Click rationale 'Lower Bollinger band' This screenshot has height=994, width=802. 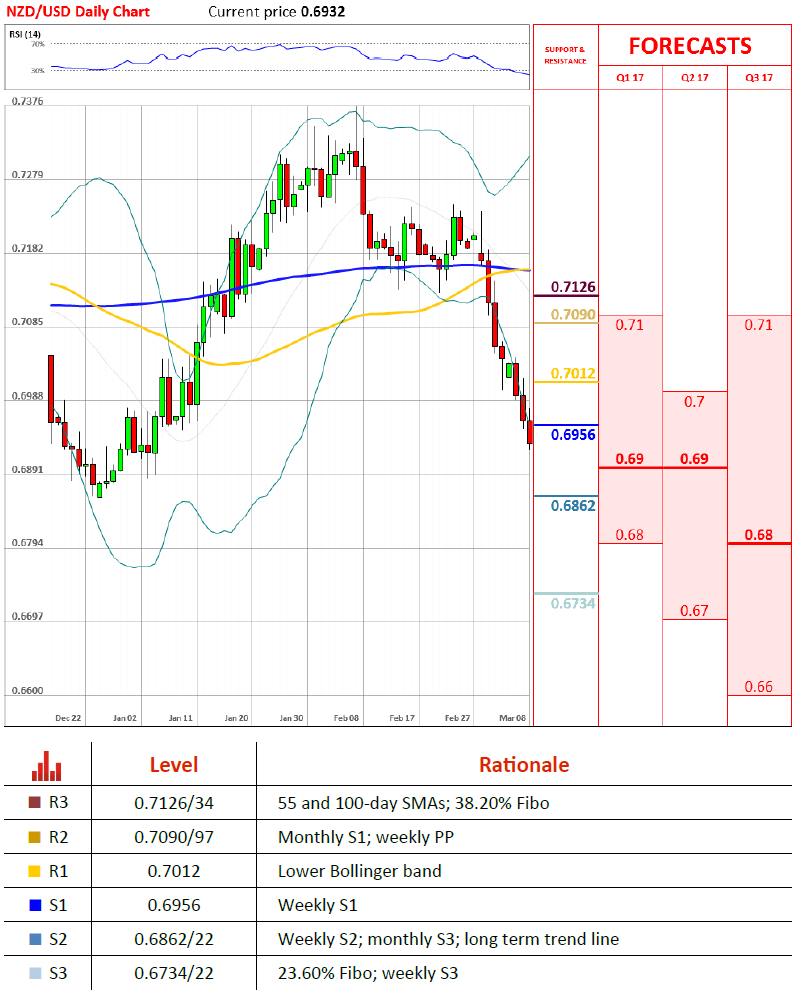(x=359, y=871)
